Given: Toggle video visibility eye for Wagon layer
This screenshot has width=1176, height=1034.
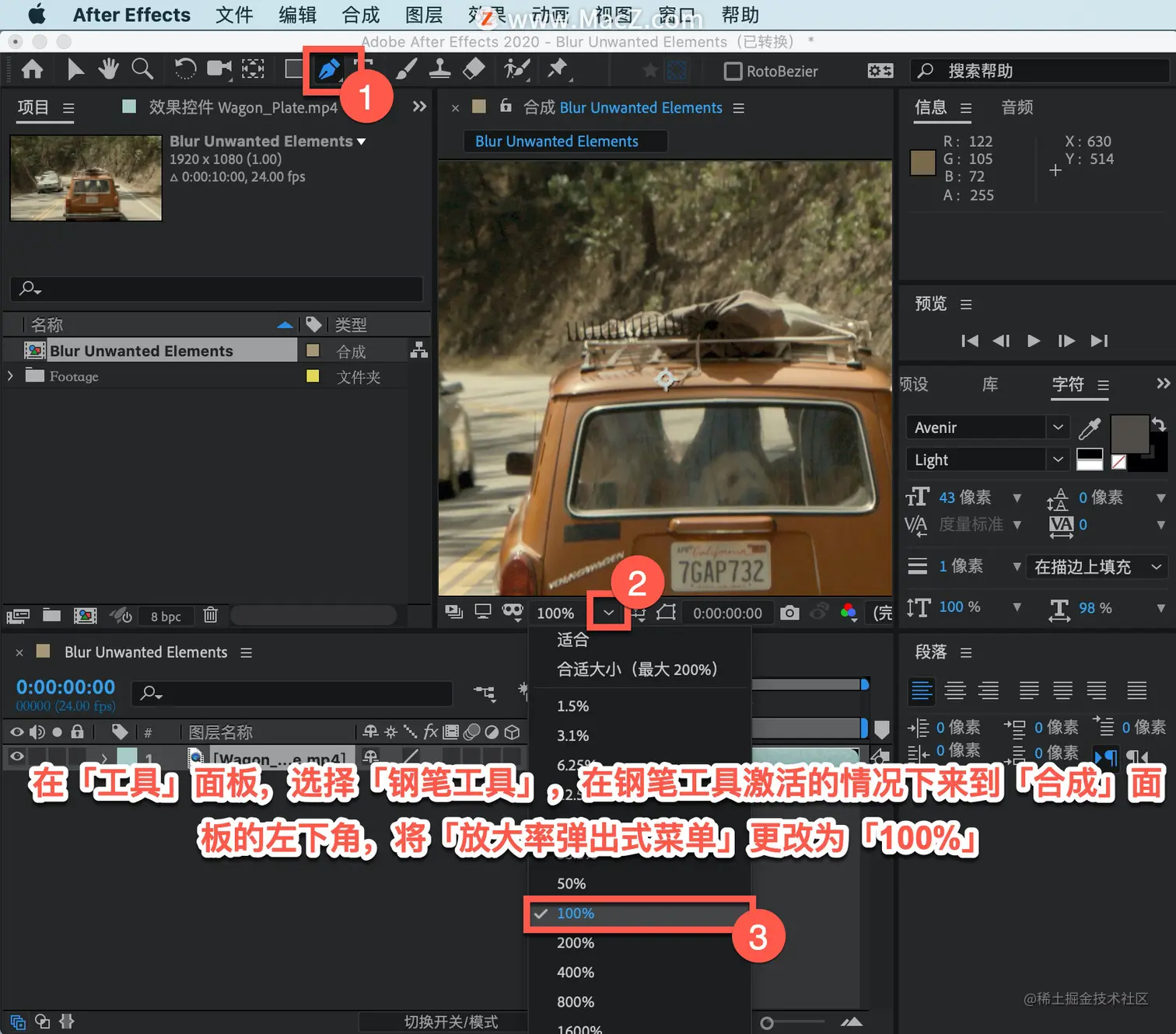Looking at the screenshot, I should (x=17, y=756).
